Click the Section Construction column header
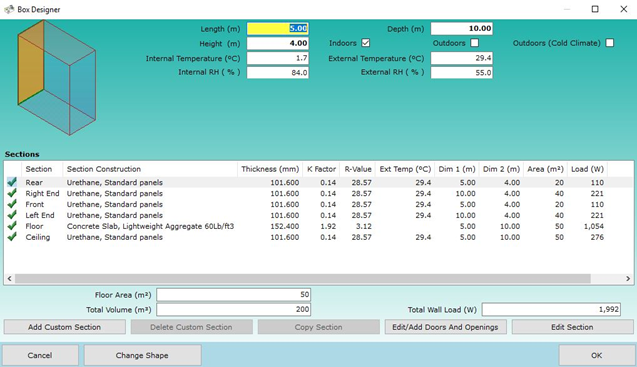Image resolution: width=637 pixels, height=367 pixels. pyautogui.click(x=150, y=169)
